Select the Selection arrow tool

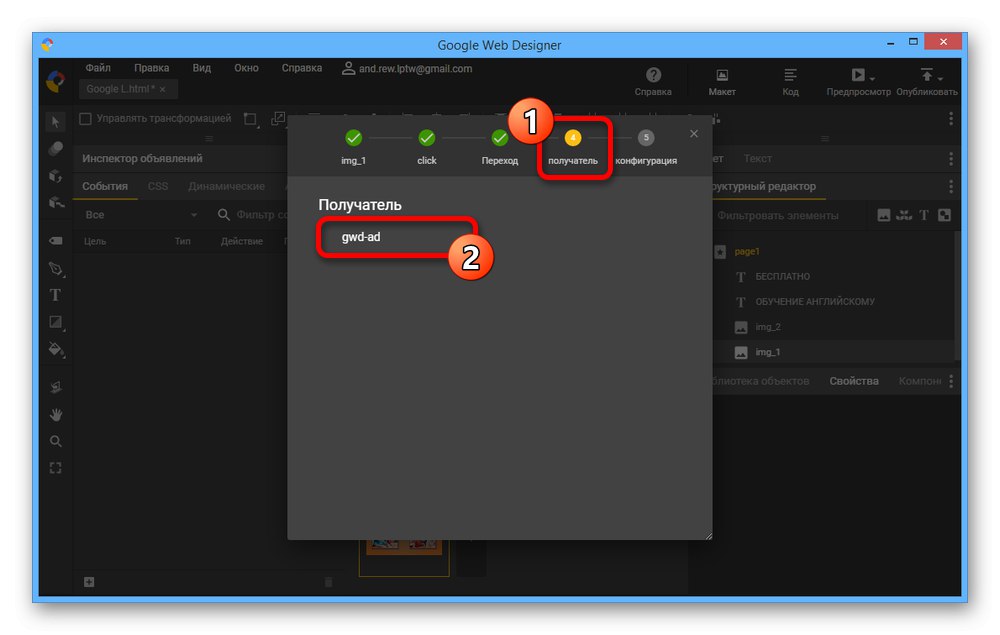click(55, 122)
